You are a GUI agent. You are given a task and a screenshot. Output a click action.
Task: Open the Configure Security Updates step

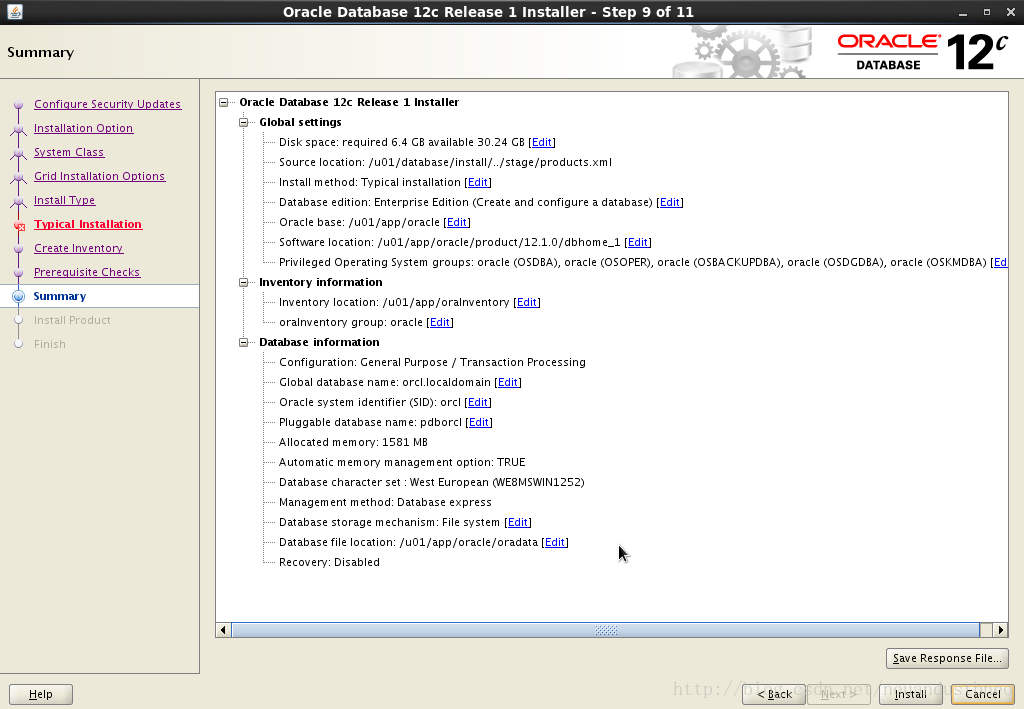click(x=107, y=104)
